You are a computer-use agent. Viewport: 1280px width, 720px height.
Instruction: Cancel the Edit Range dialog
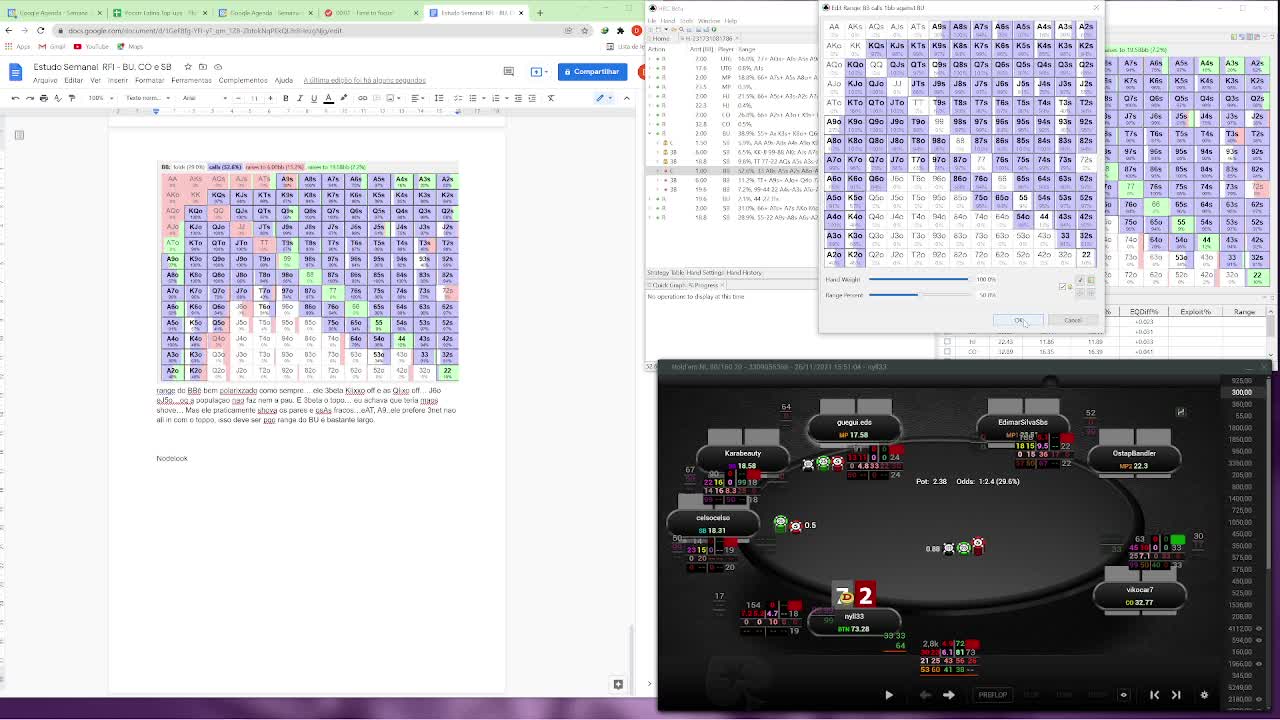coord(1072,320)
